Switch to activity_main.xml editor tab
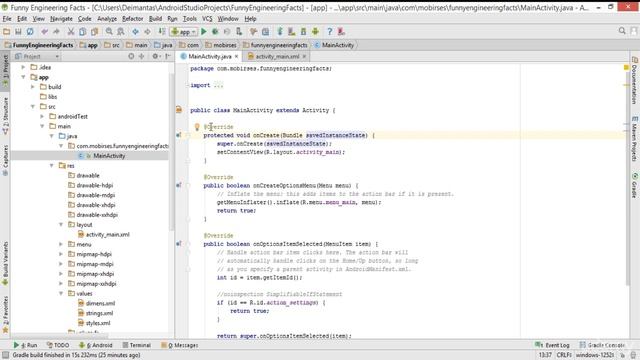 point(277,56)
